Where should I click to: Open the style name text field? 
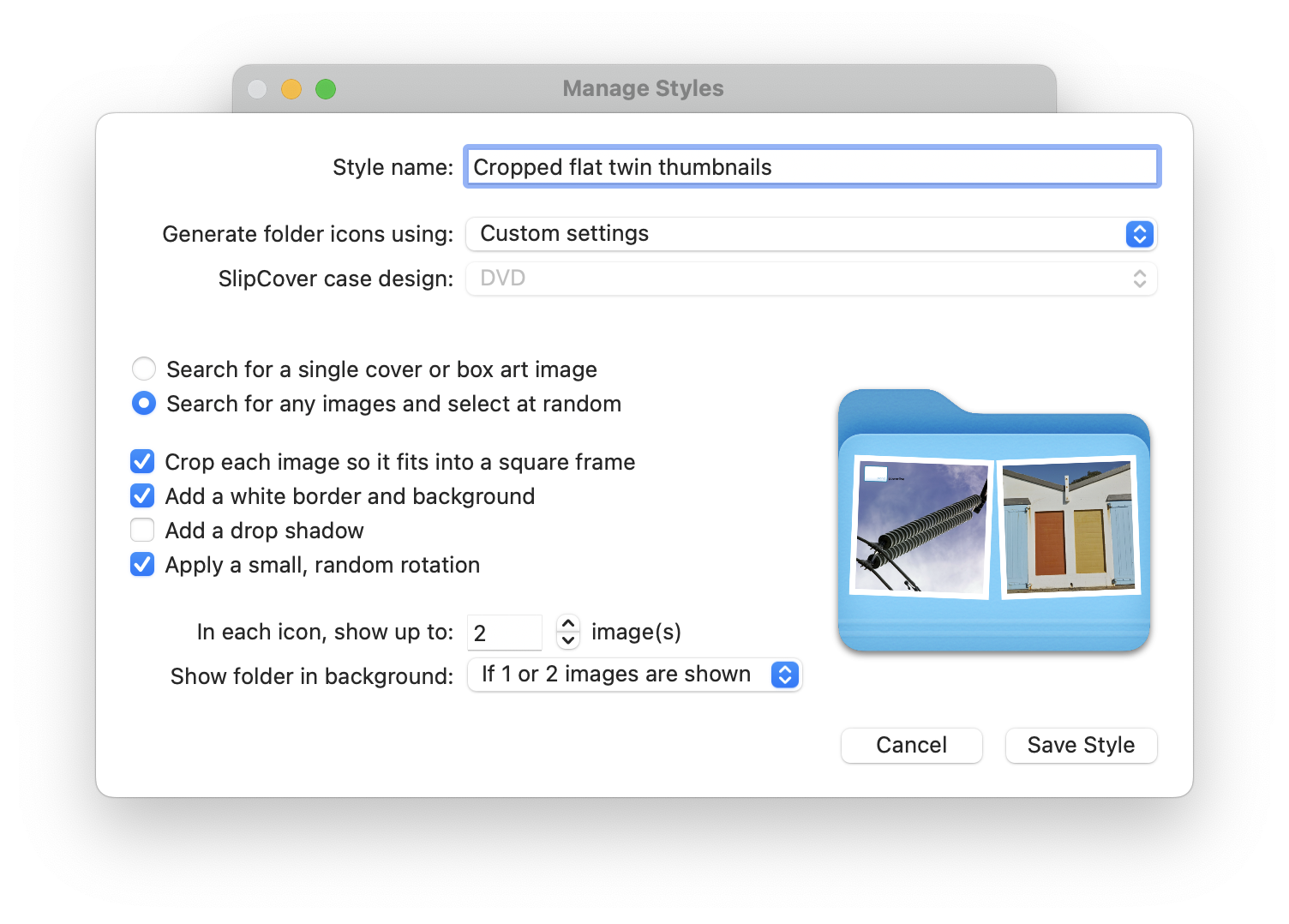[x=811, y=167]
